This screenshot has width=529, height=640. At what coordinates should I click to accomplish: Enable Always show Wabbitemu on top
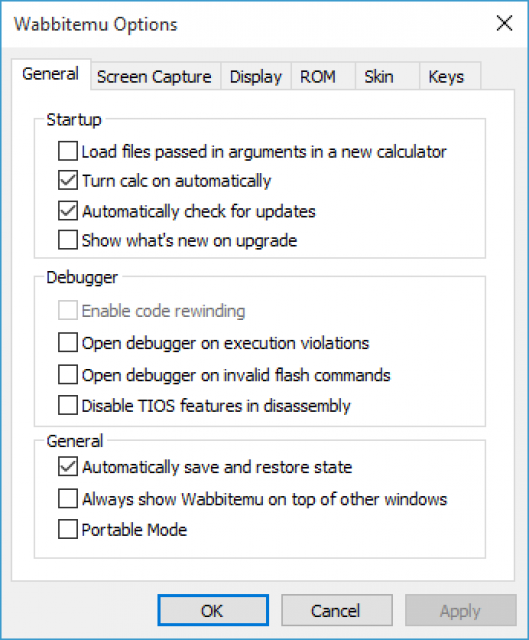[68, 499]
